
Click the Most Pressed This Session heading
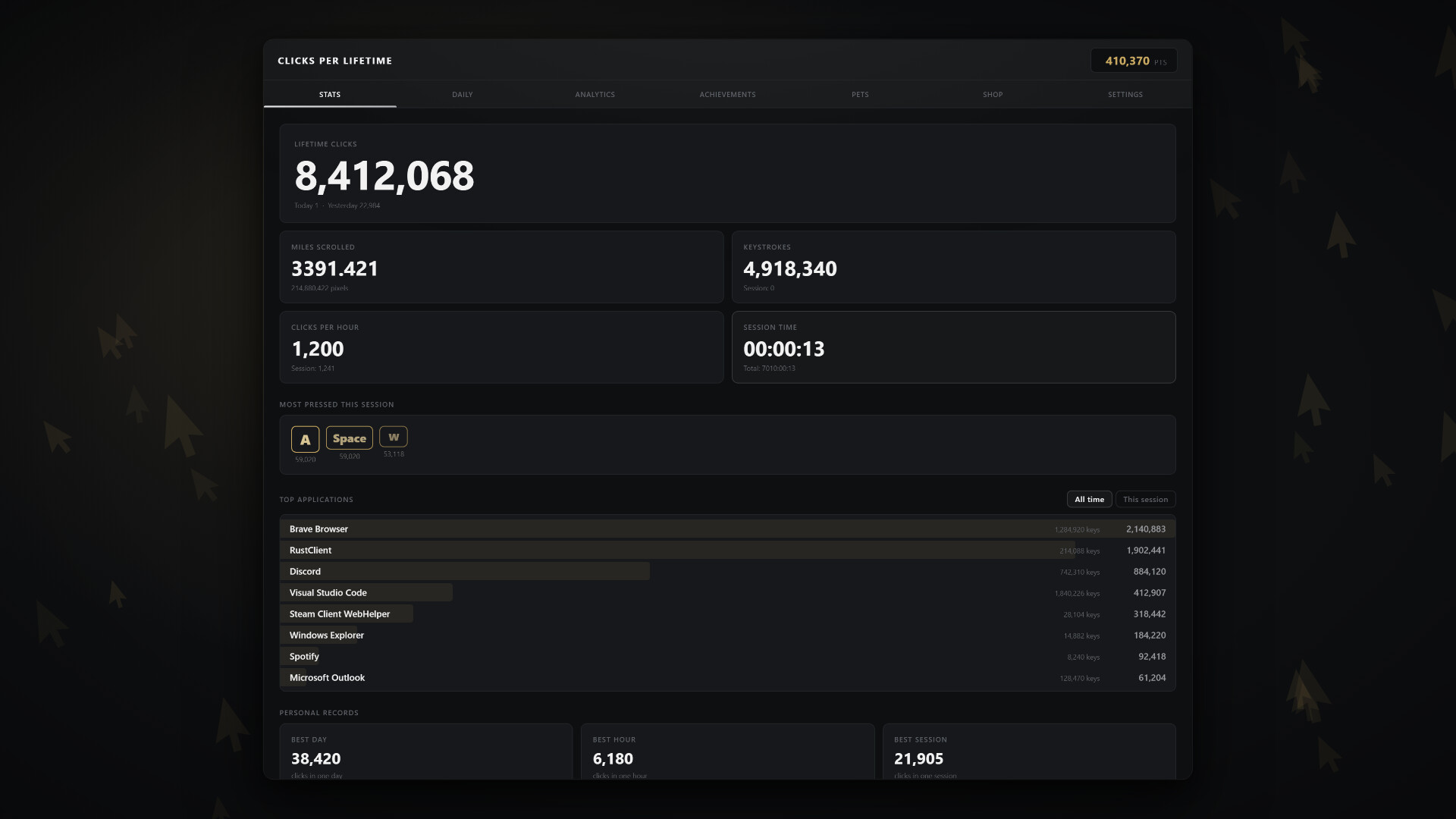(x=336, y=404)
